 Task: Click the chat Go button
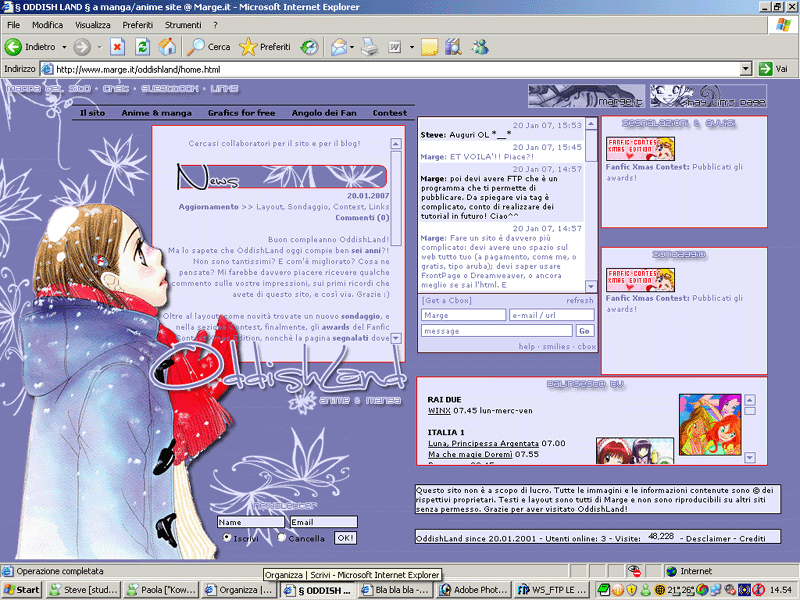584,331
